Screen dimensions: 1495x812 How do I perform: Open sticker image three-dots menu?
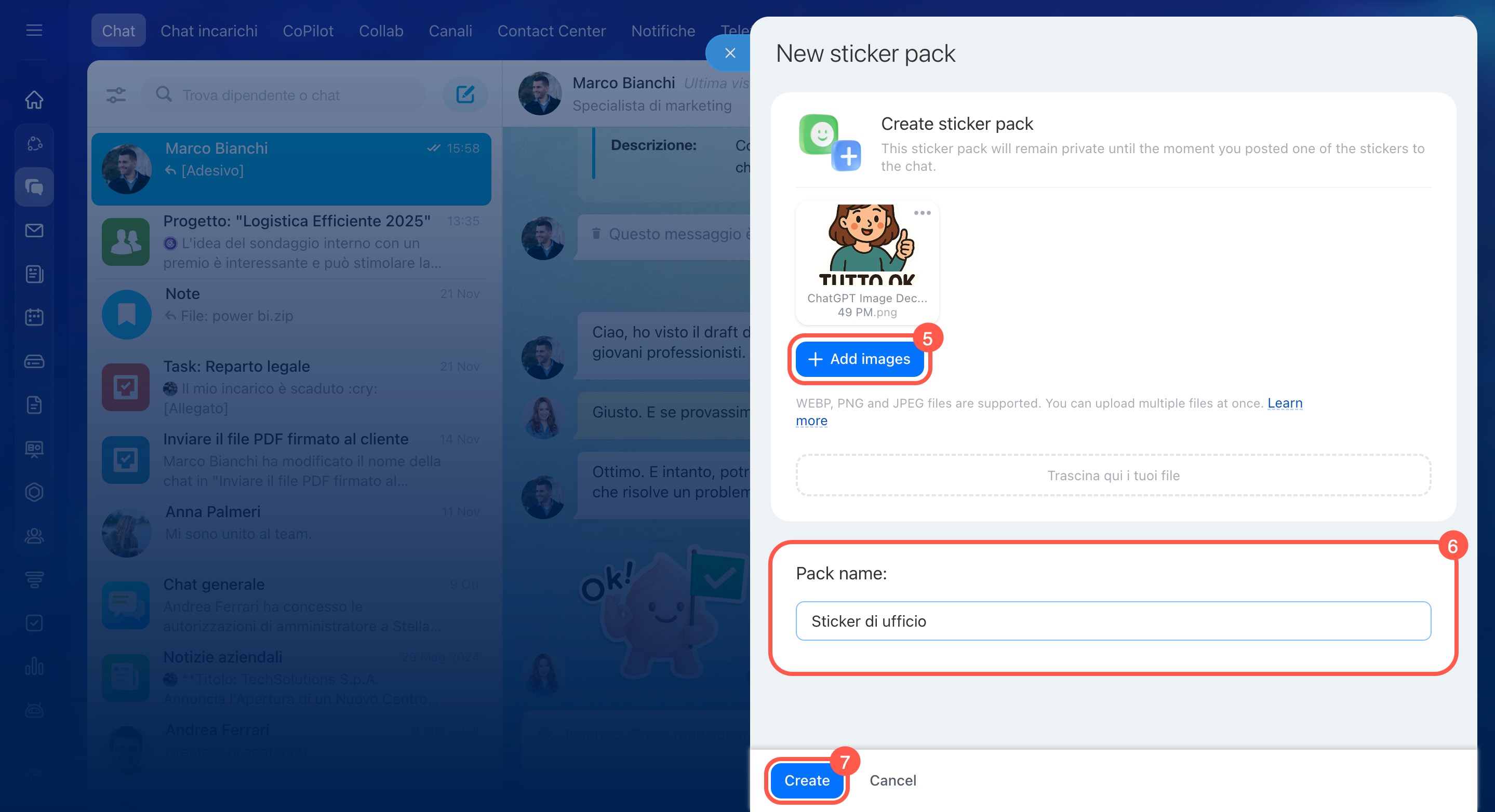tap(922, 213)
